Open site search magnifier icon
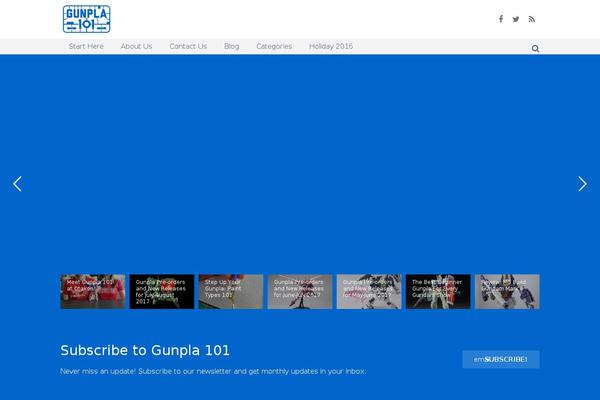The image size is (600, 400). (x=535, y=49)
